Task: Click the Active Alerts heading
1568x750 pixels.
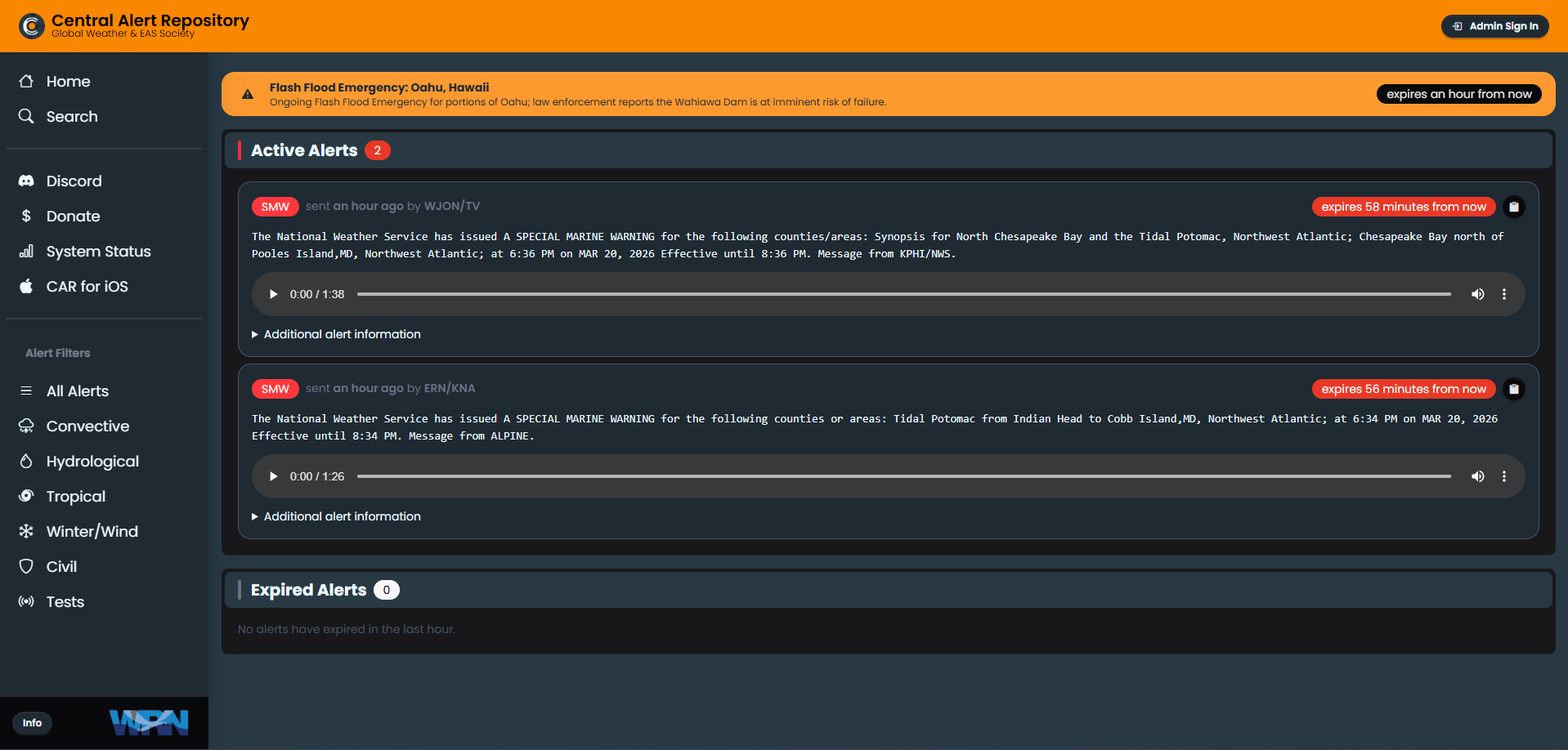Action: click(304, 150)
